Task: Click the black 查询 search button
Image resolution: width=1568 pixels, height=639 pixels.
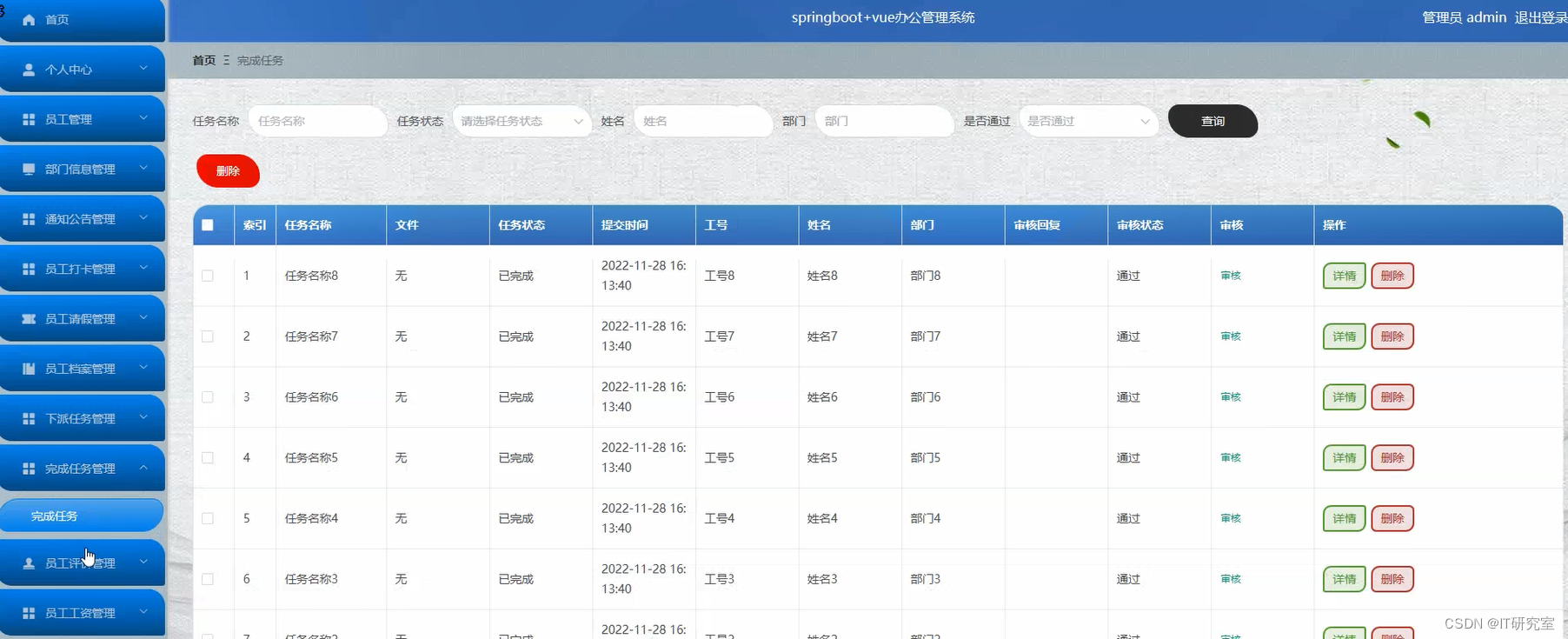Action: [1213, 121]
